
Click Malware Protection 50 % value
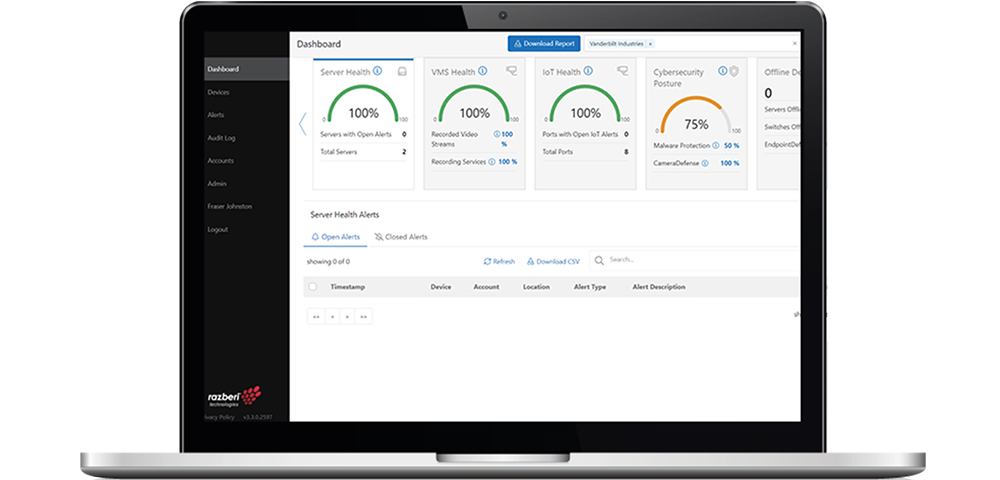(x=732, y=146)
